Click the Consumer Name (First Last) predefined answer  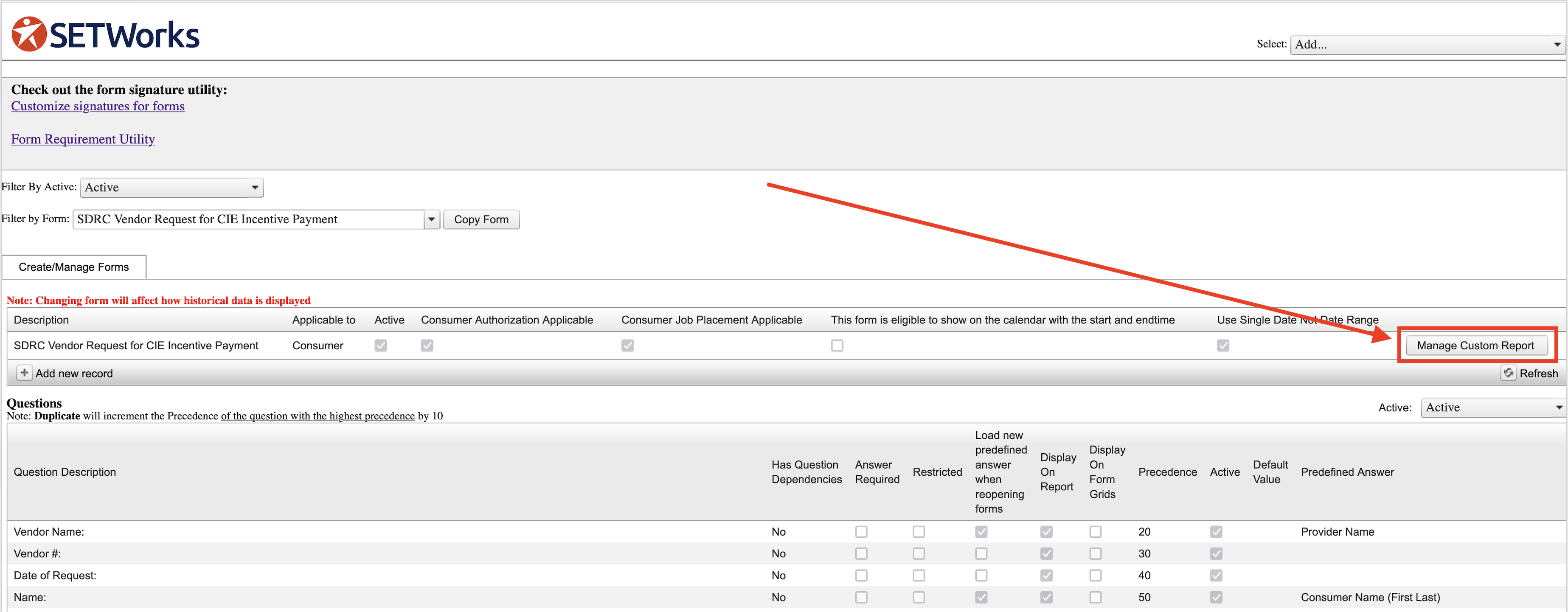click(x=1370, y=598)
